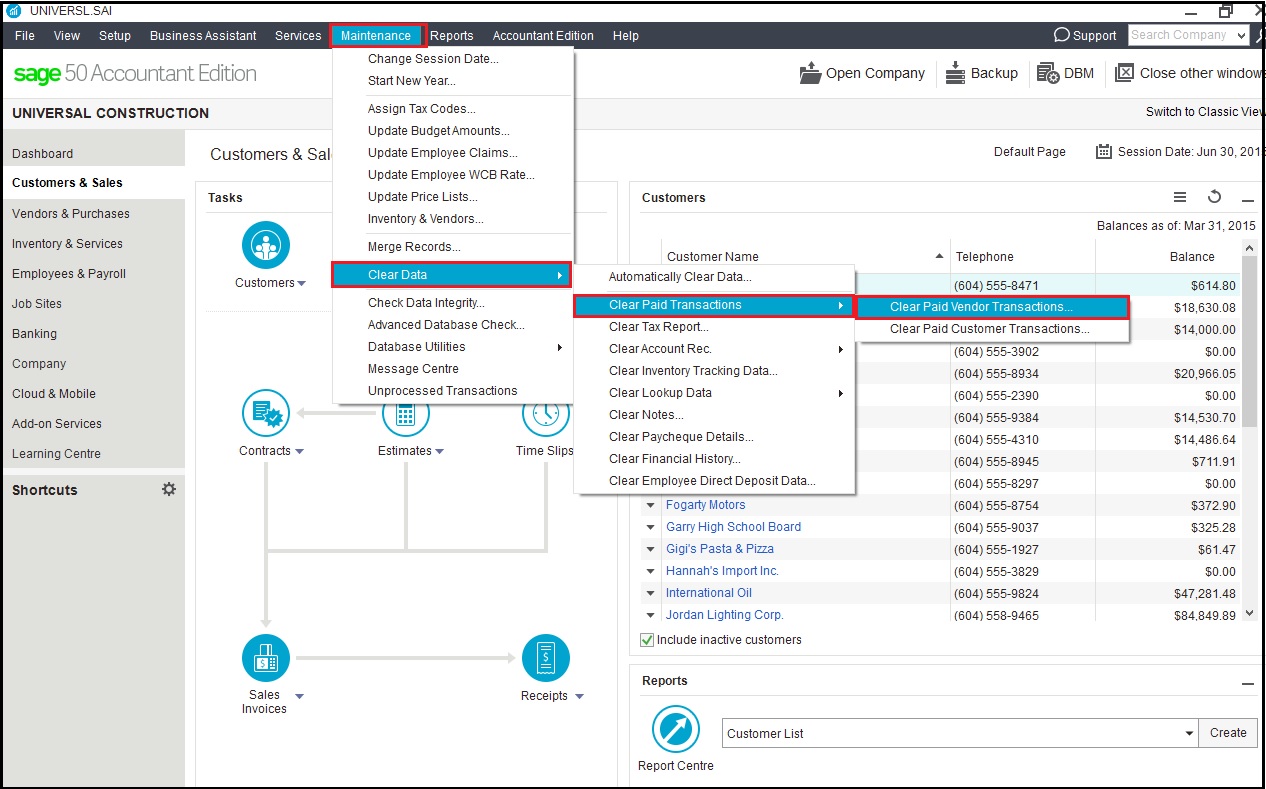Open Customers panel list options icon
Viewport: 1266px width, 789px height.
(x=1180, y=197)
